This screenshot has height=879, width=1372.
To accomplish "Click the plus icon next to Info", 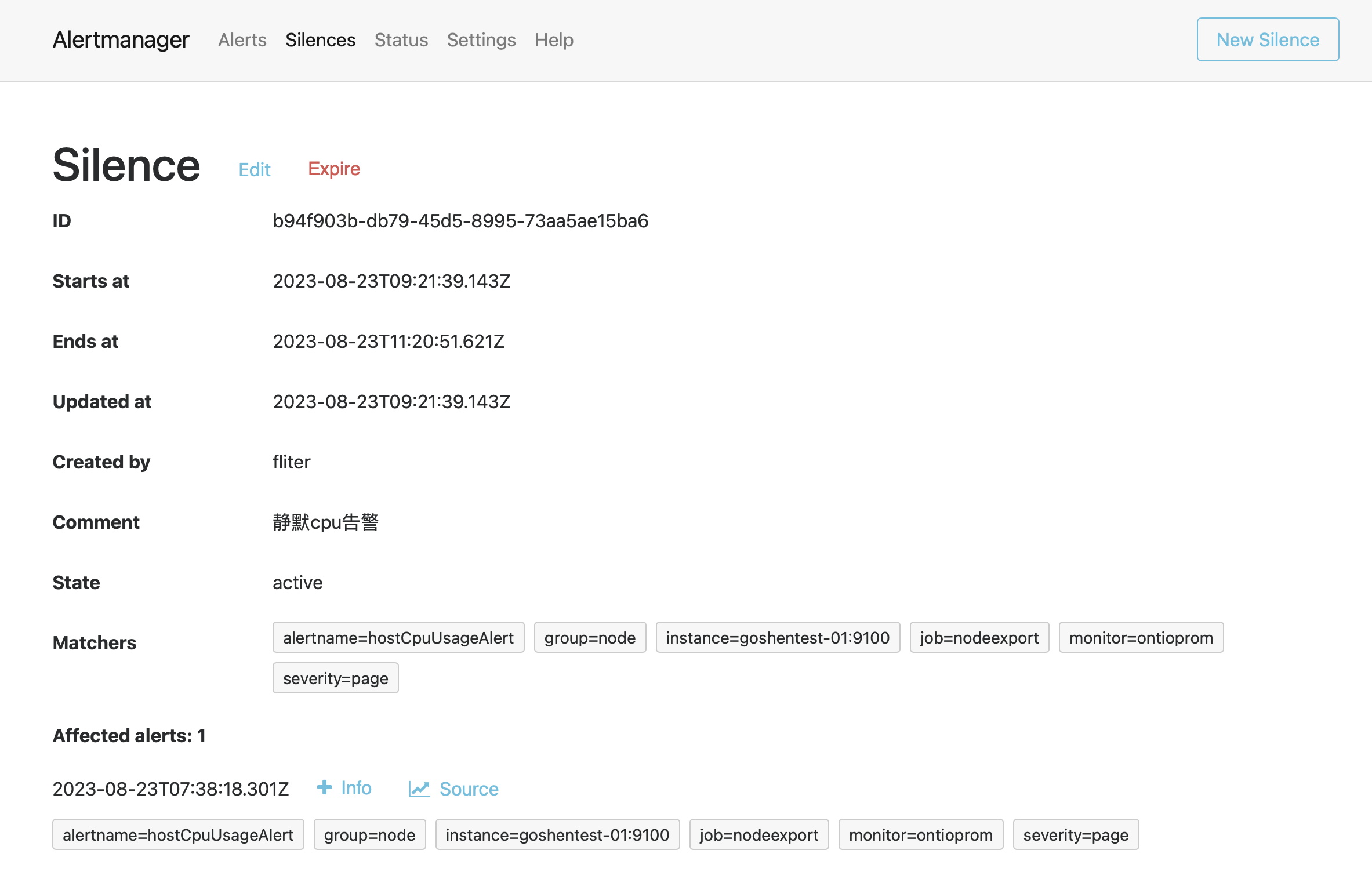I will 324,787.
